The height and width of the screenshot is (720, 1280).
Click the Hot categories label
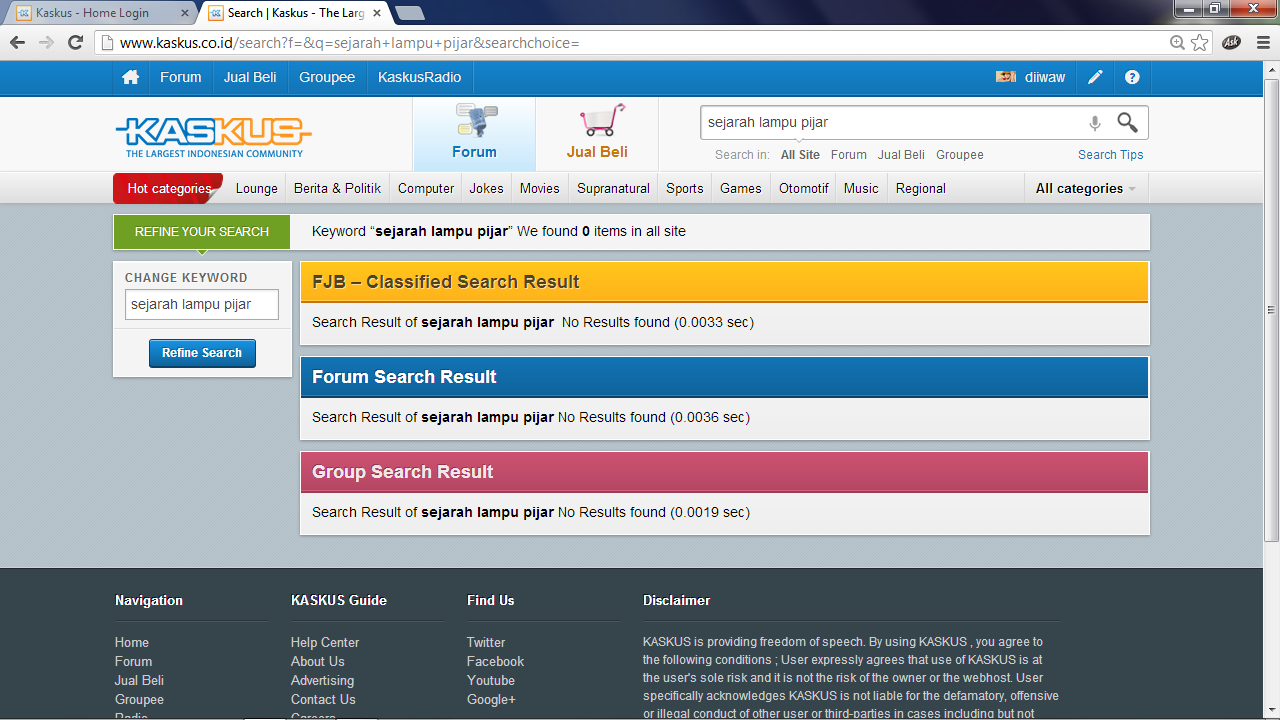169,188
